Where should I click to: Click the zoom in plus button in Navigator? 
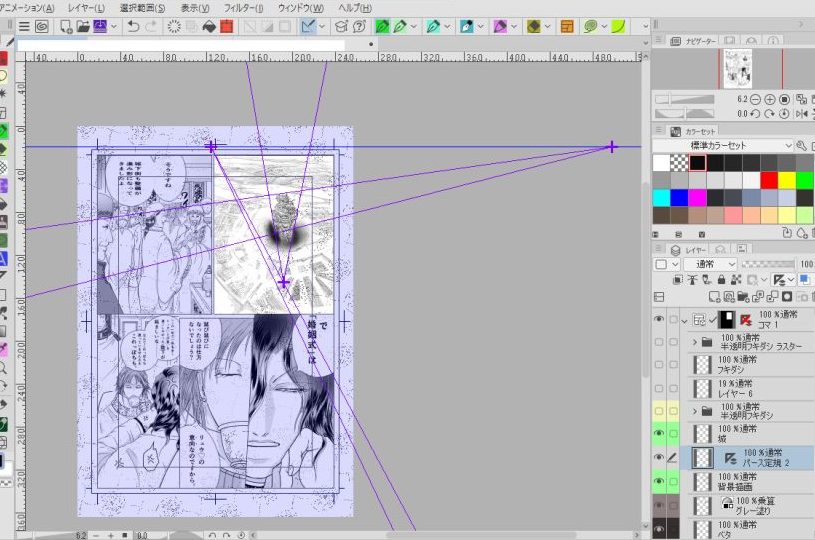click(x=770, y=99)
